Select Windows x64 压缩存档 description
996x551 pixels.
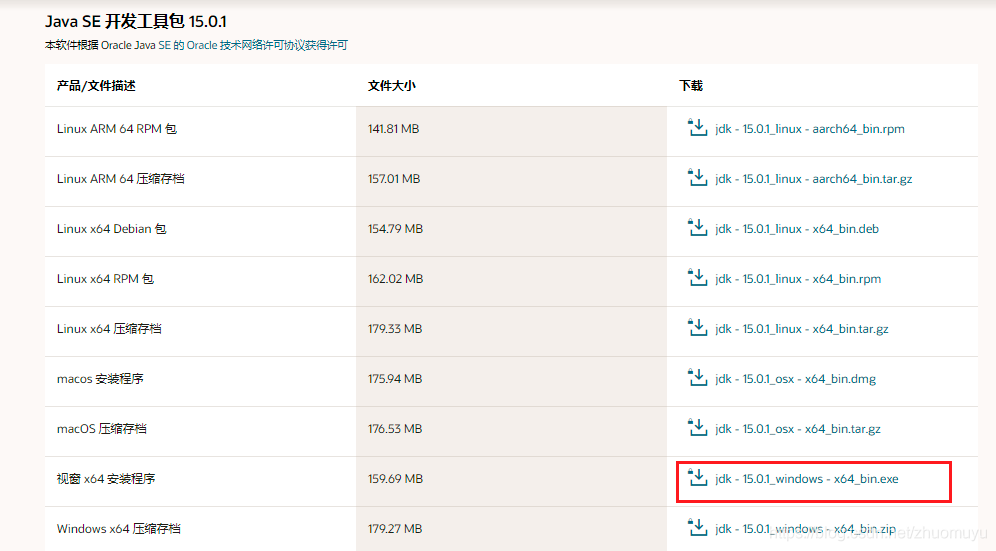119,529
